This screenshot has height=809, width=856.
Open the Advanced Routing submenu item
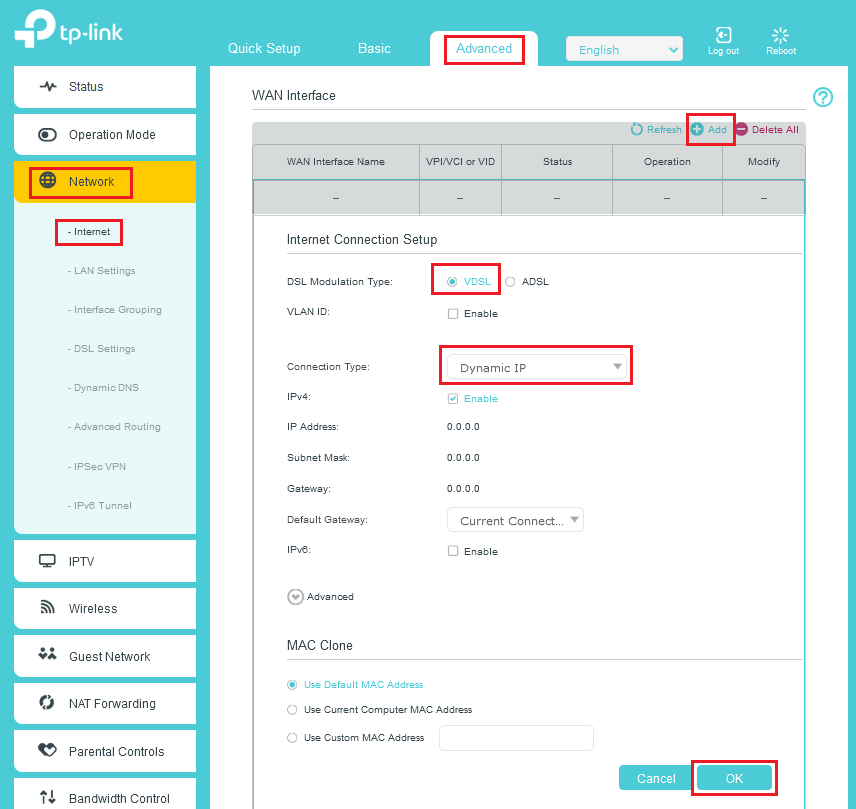tap(114, 427)
